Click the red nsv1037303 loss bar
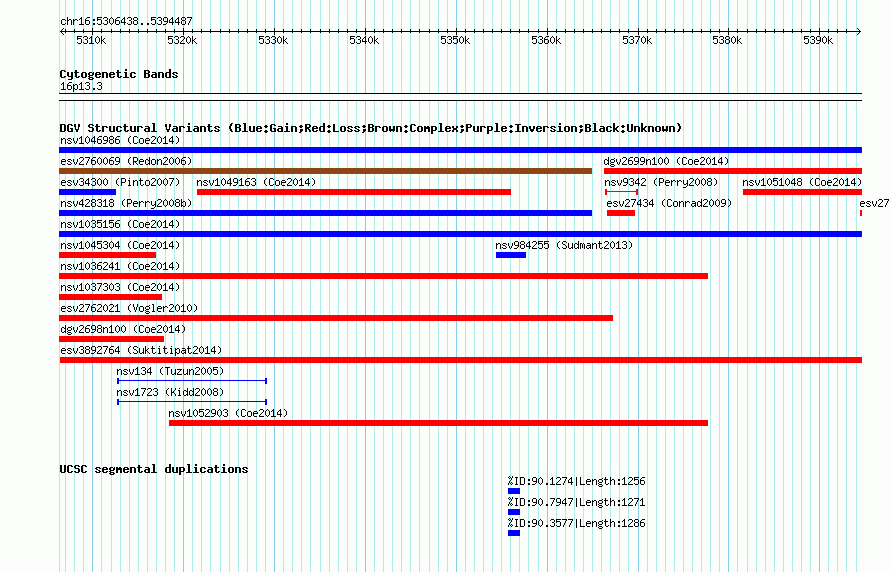Viewport: 890px width, 572px height. pyautogui.click(x=110, y=297)
